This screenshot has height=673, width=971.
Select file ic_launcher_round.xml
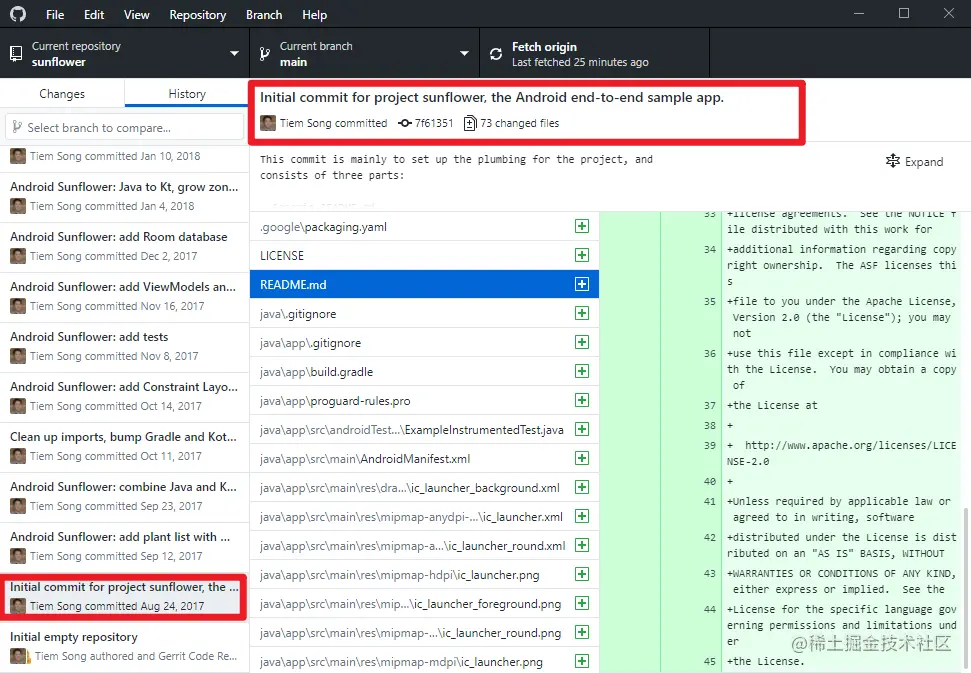coord(424,545)
